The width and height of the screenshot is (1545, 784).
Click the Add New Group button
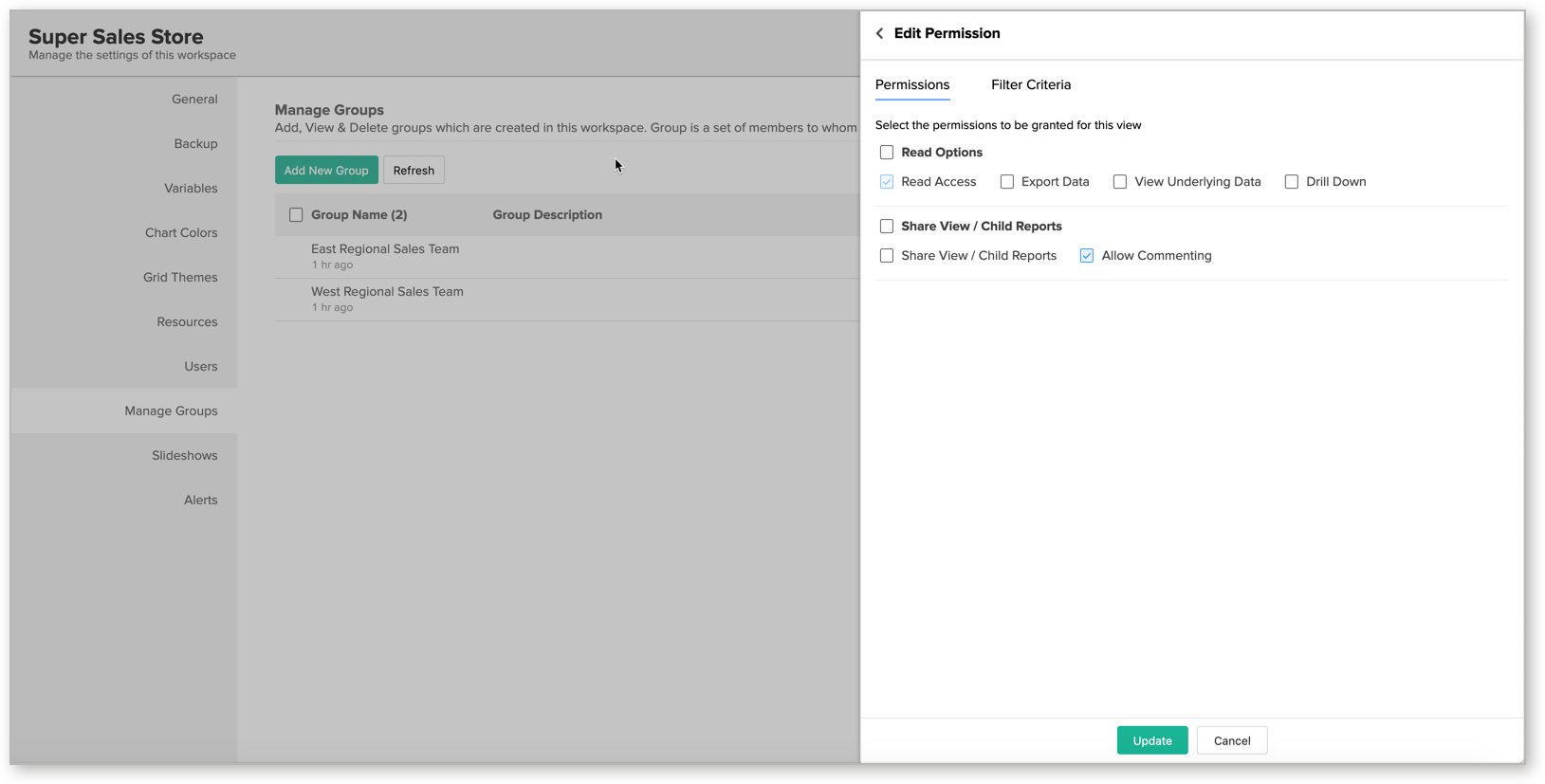(326, 171)
